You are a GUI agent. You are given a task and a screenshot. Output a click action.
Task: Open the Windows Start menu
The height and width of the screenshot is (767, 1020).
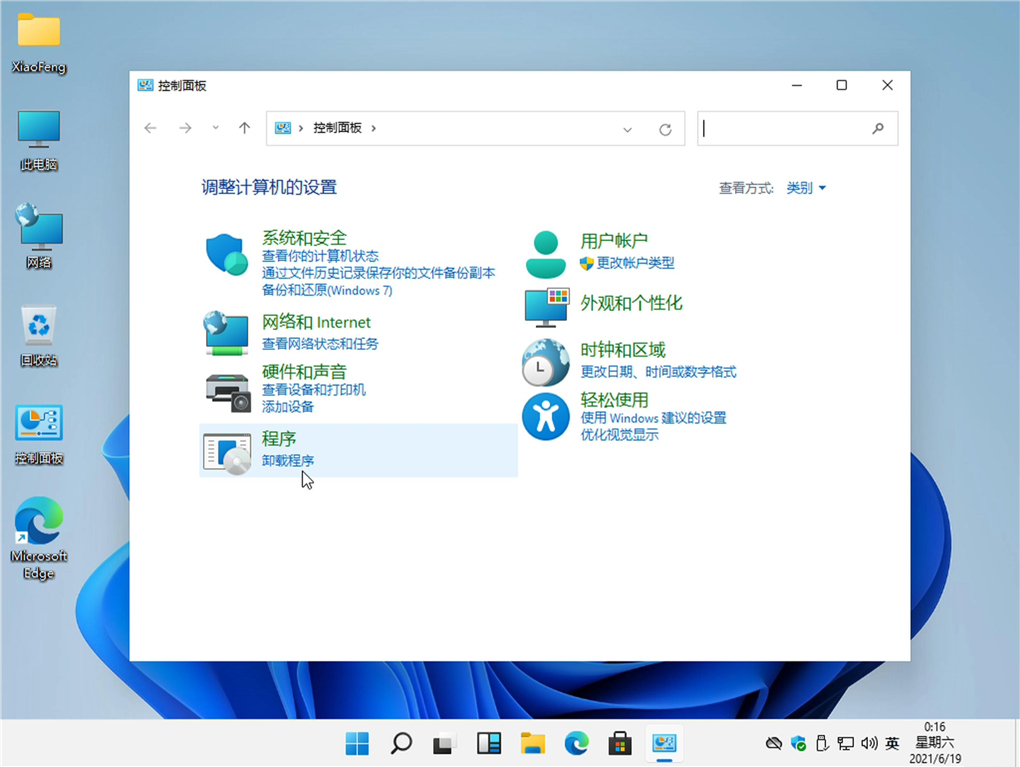click(x=356, y=743)
